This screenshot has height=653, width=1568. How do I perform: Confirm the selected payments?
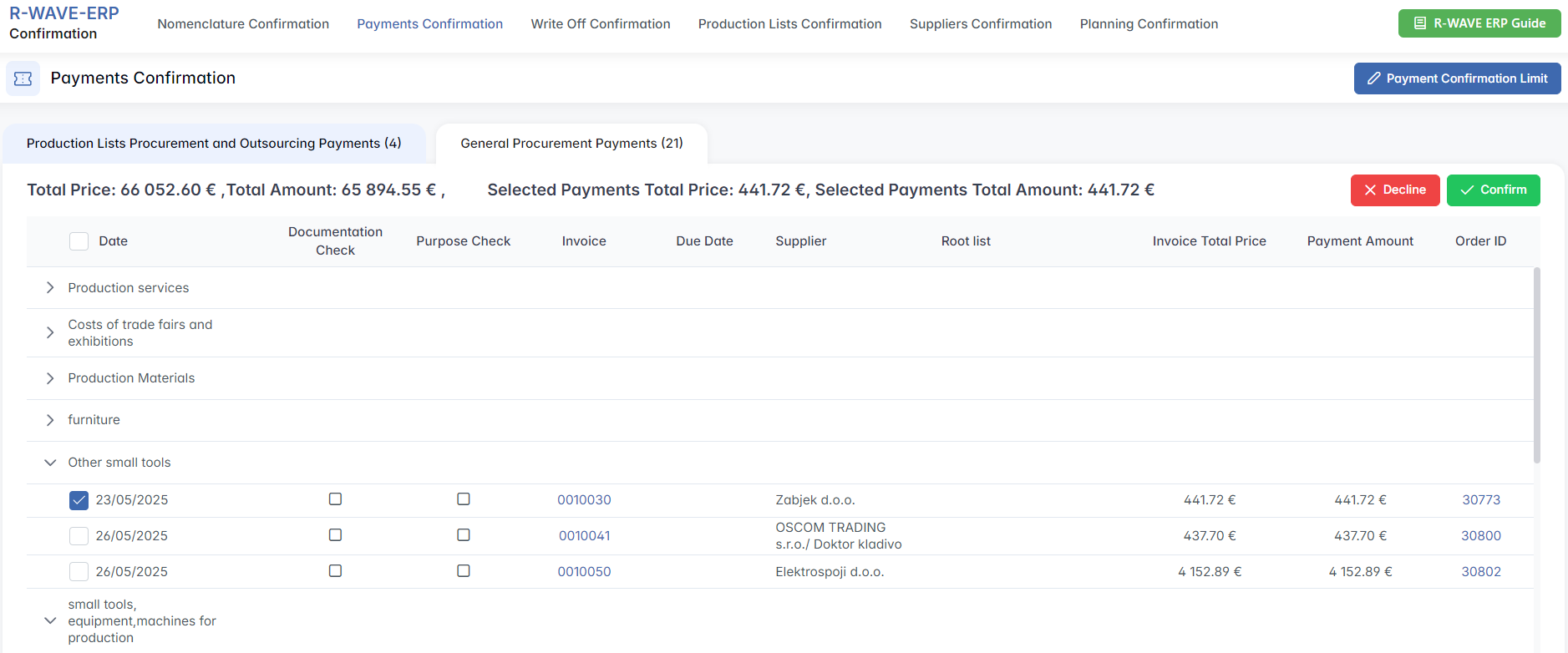coord(1493,190)
